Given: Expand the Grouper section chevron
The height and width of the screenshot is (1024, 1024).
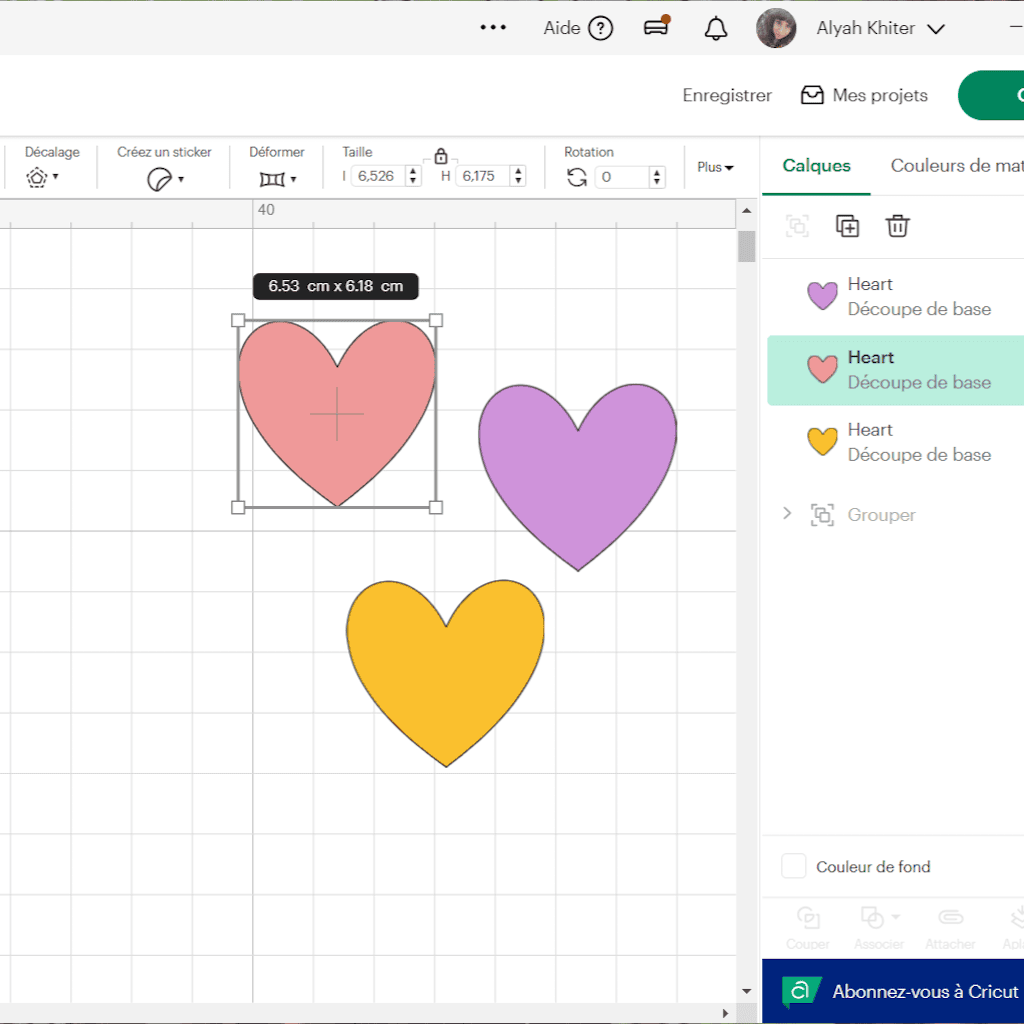Looking at the screenshot, I should (x=787, y=513).
